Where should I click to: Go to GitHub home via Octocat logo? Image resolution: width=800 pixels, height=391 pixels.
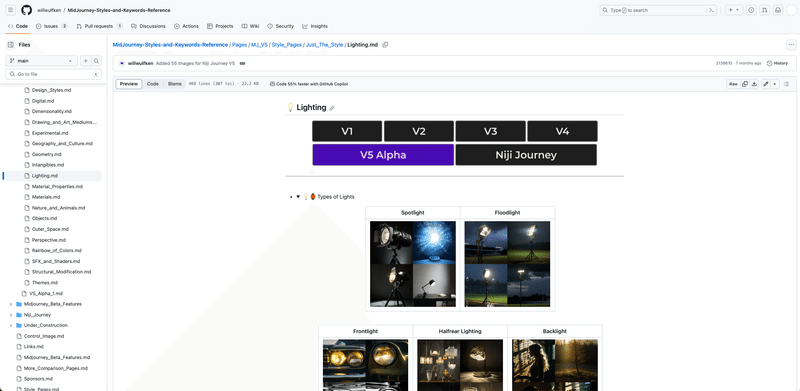click(x=27, y=10)
